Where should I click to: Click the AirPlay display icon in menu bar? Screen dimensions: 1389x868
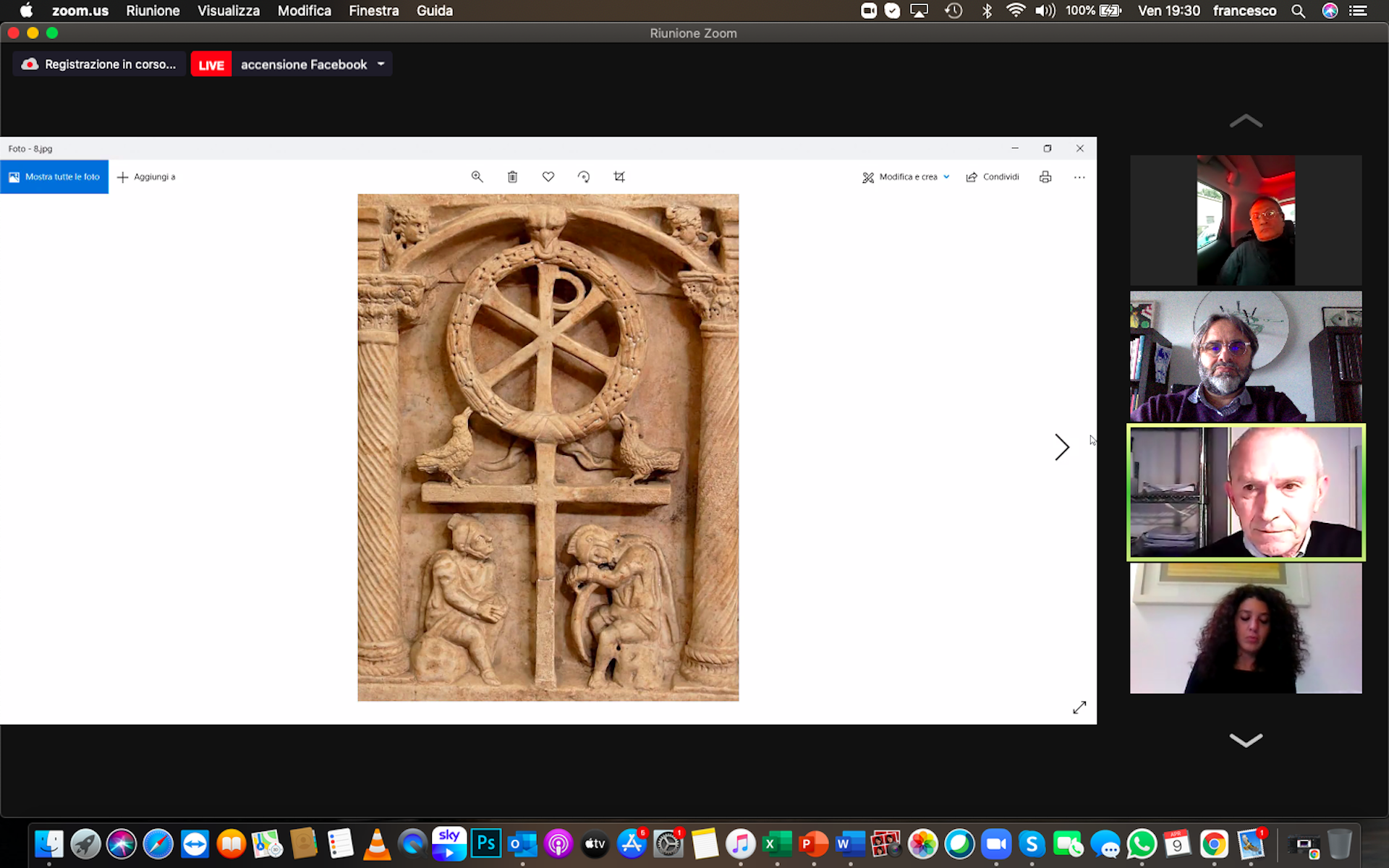tap(919, 11)
